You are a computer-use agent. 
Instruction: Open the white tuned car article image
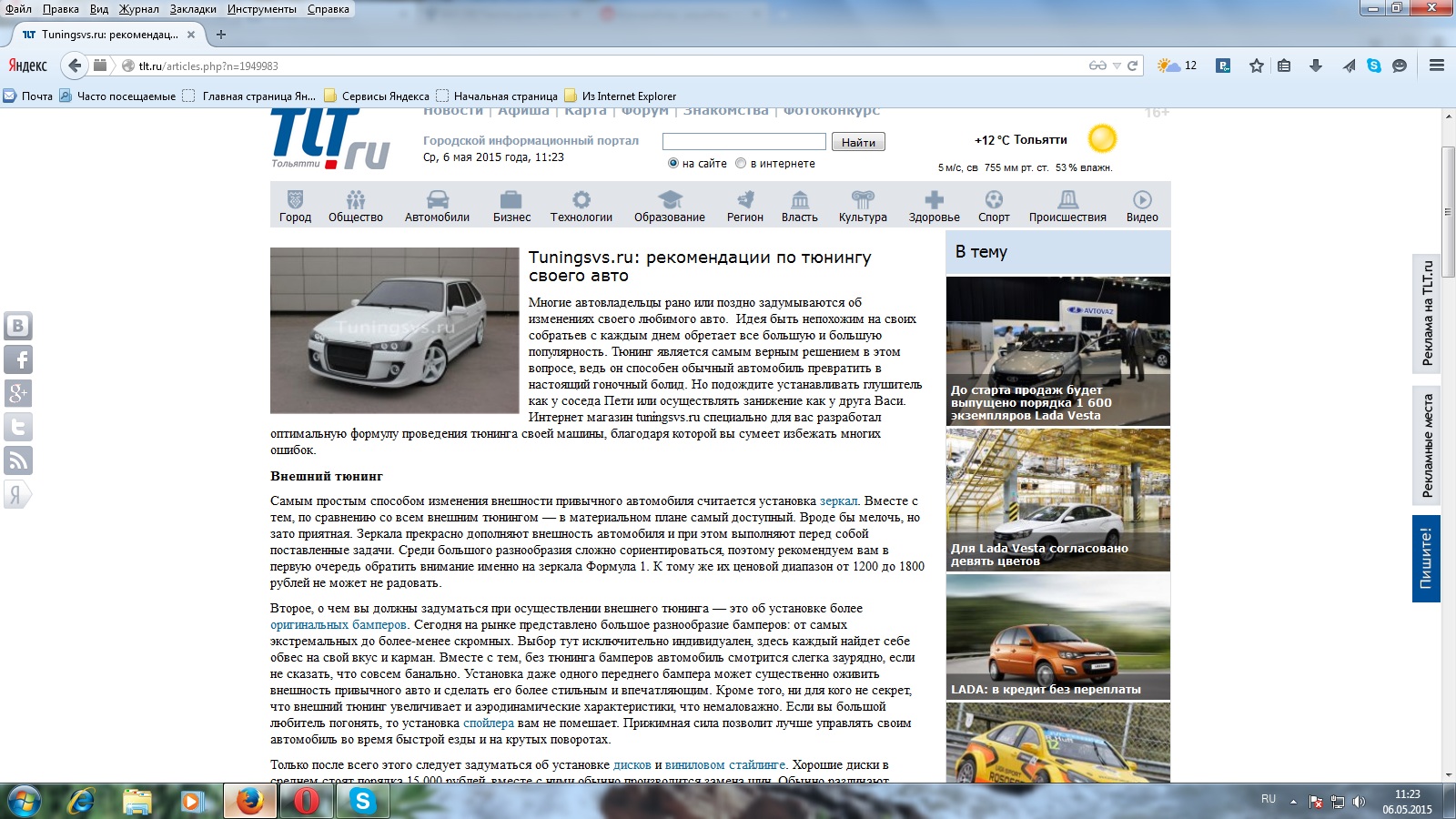[395, 330]
